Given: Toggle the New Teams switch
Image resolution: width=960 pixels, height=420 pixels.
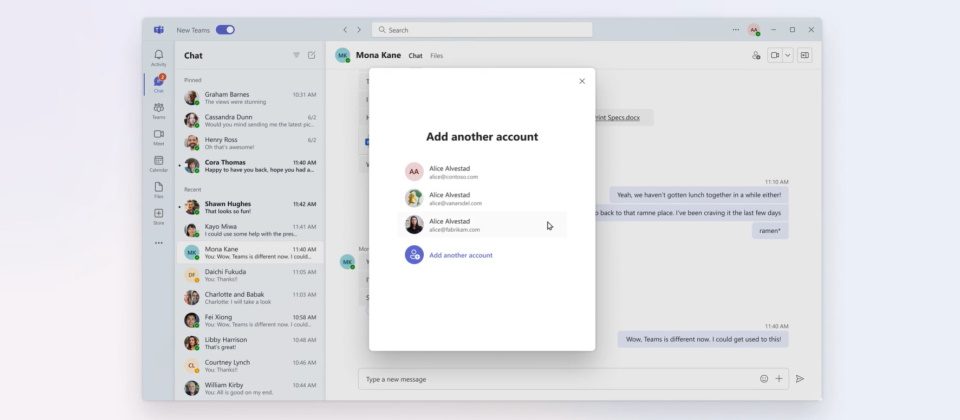Looking at the screenshot, I should click(225, 30).
